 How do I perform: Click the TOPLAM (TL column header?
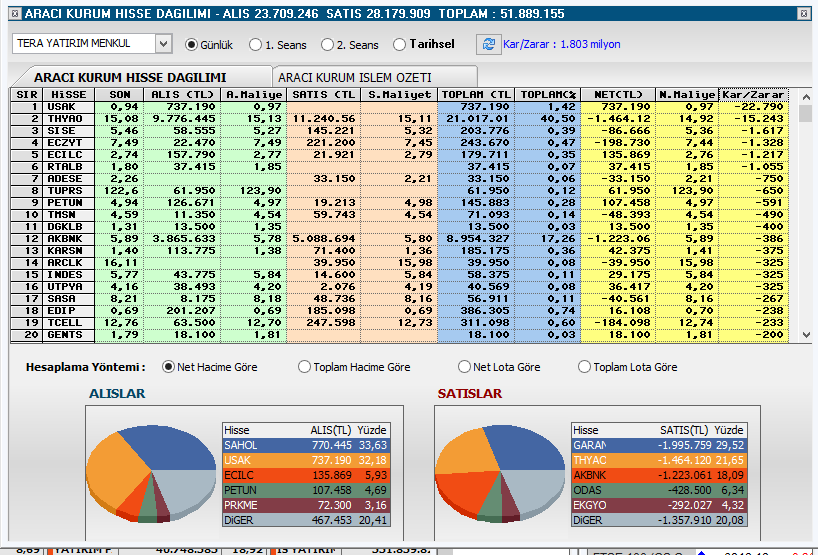pos(476,94)
